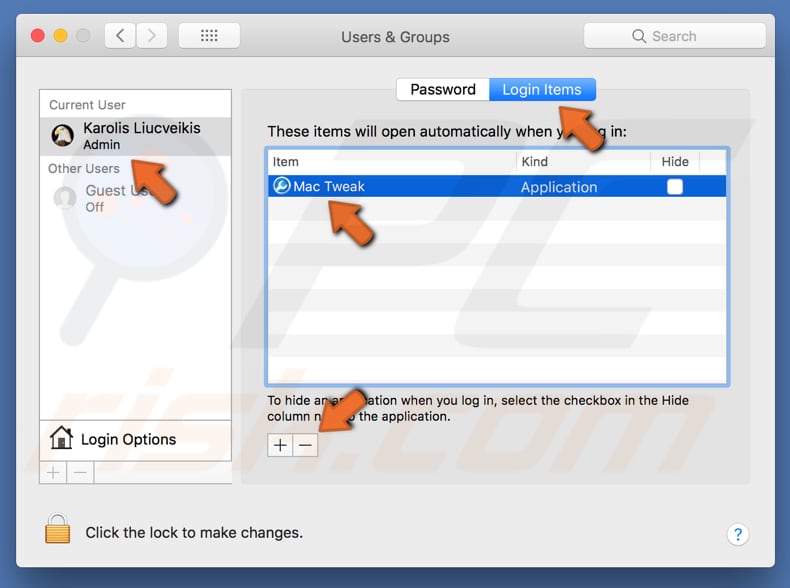
Task: Click the Mac Tweak application icon
Action: tap(282, 186)
